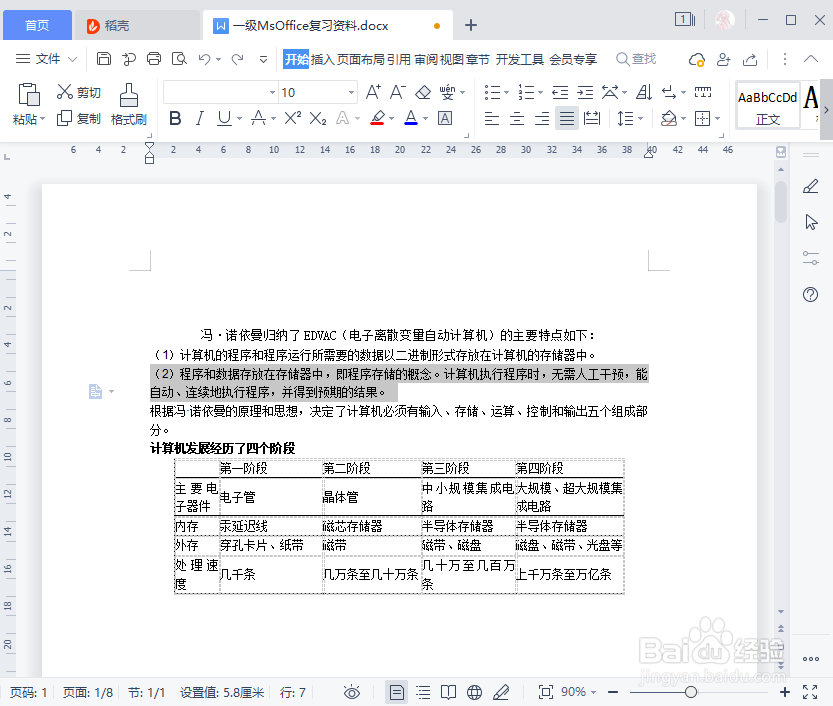Toggle Underline formatting
Viewport: 833px width, 706px height.
point(225,118)
